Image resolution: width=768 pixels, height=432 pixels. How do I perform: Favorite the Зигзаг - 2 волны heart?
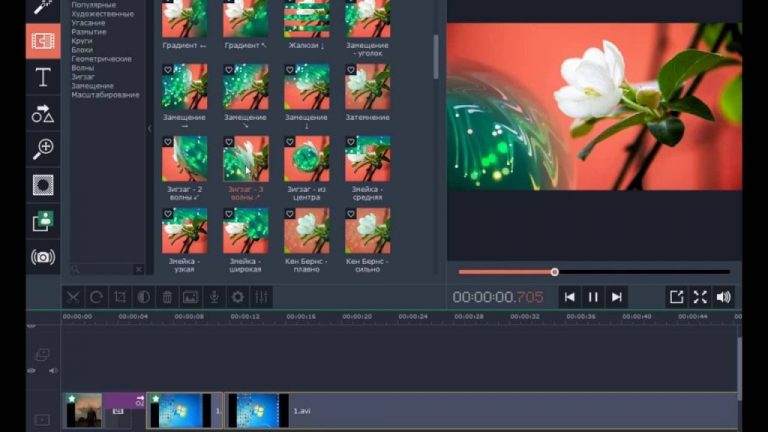168,142
